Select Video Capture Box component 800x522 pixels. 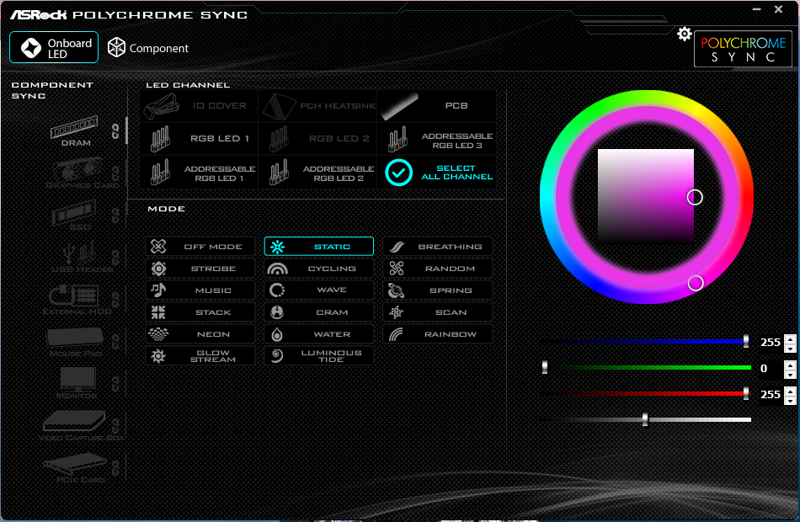80,426
